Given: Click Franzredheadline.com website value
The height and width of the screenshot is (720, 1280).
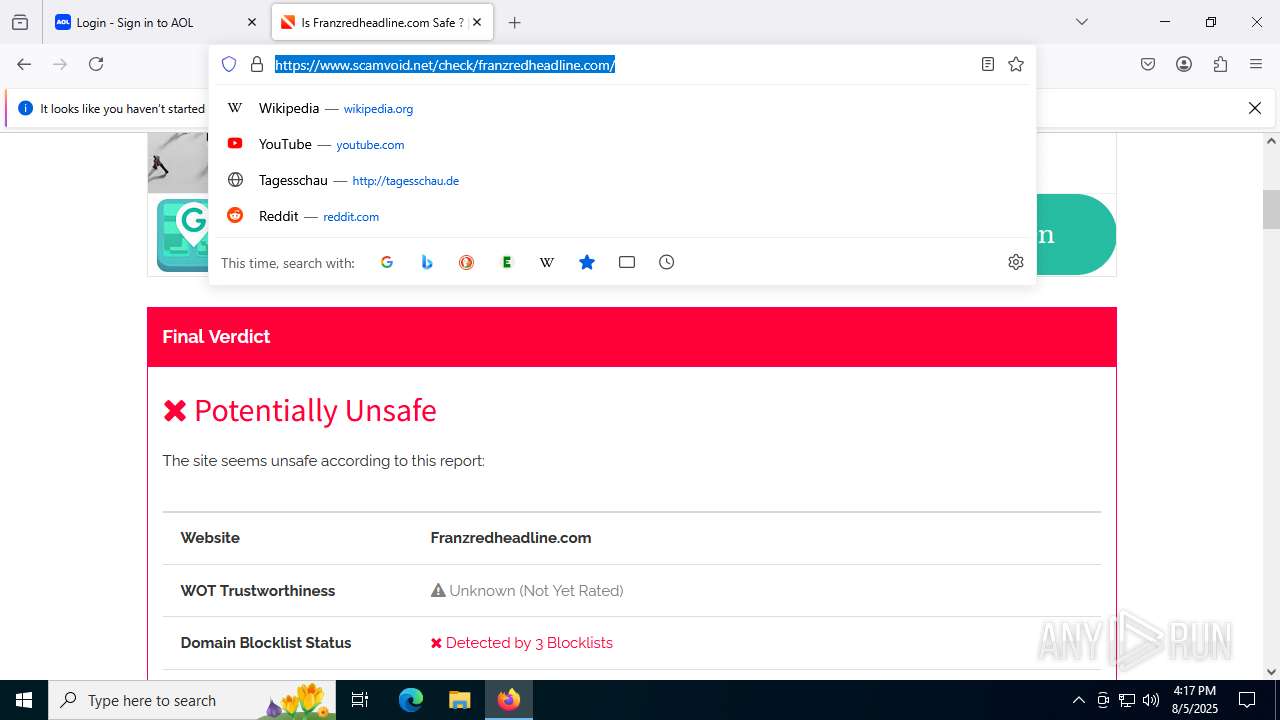Looking at the screenshot, I should 511,538.
